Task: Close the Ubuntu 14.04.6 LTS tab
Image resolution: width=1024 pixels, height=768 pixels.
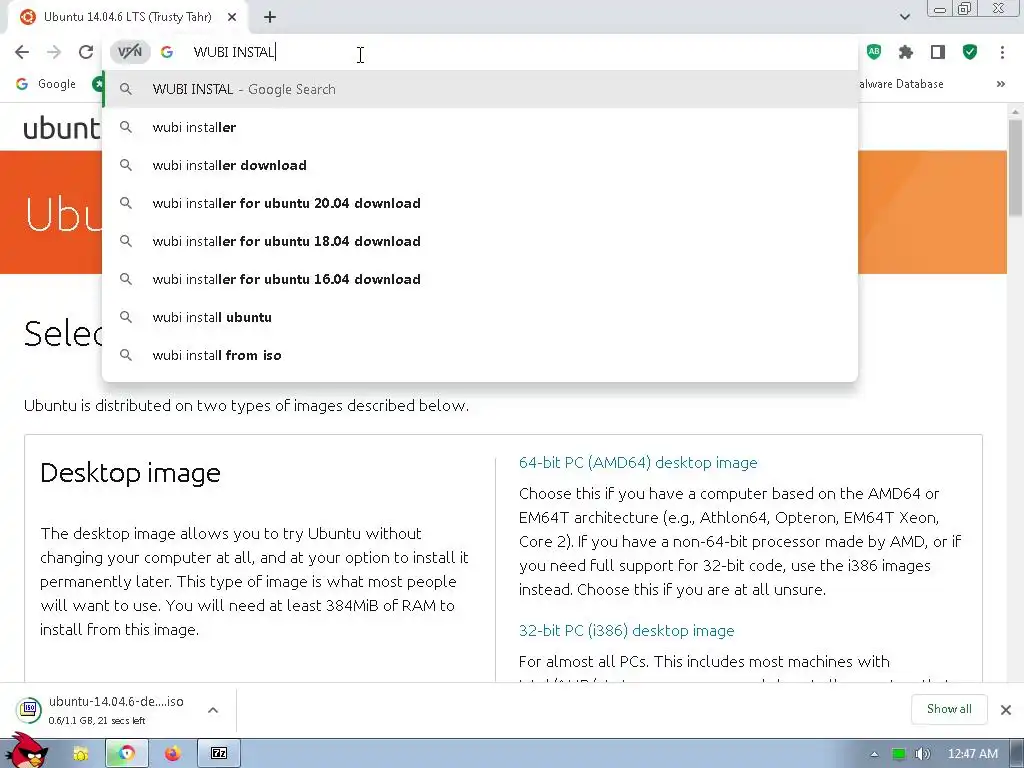Action: point(232,17)
